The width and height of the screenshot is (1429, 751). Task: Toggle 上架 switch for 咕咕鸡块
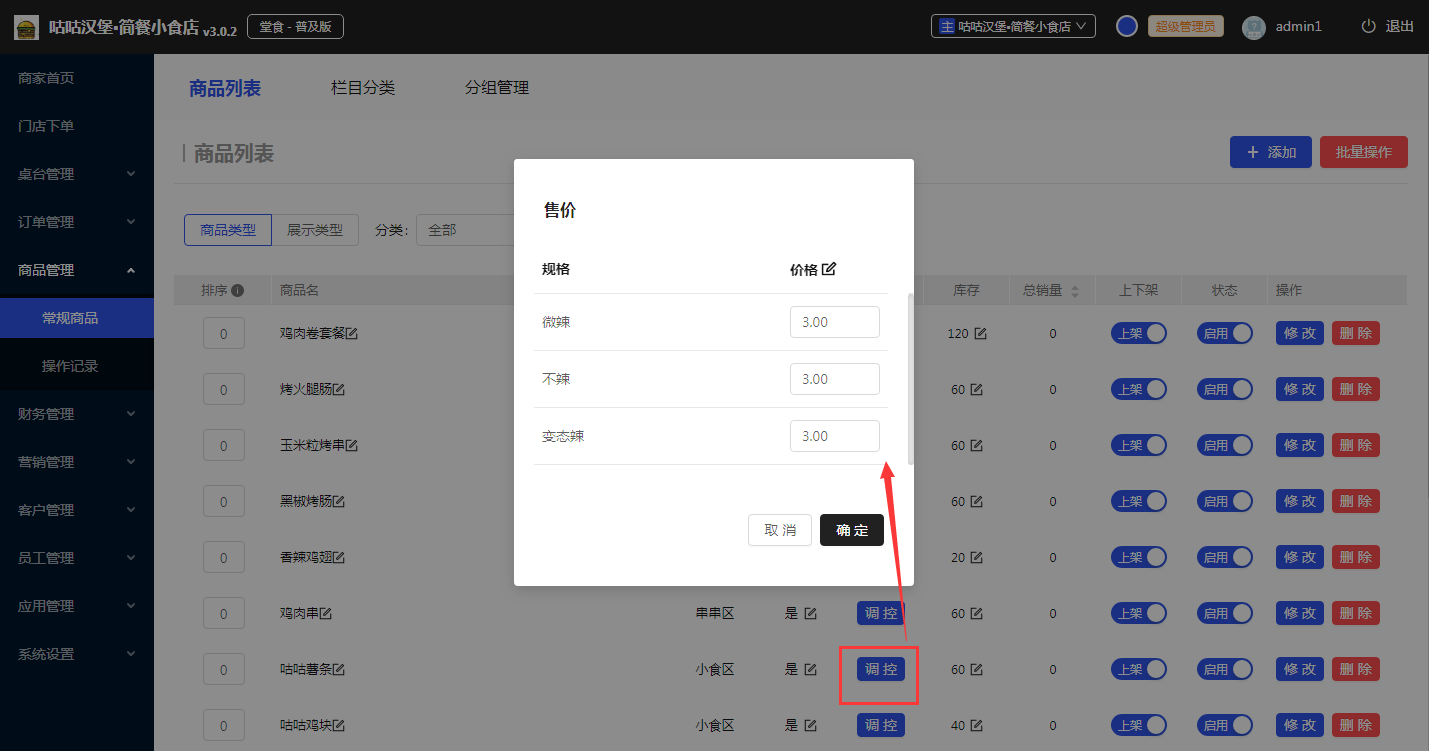coord(1139,726)
